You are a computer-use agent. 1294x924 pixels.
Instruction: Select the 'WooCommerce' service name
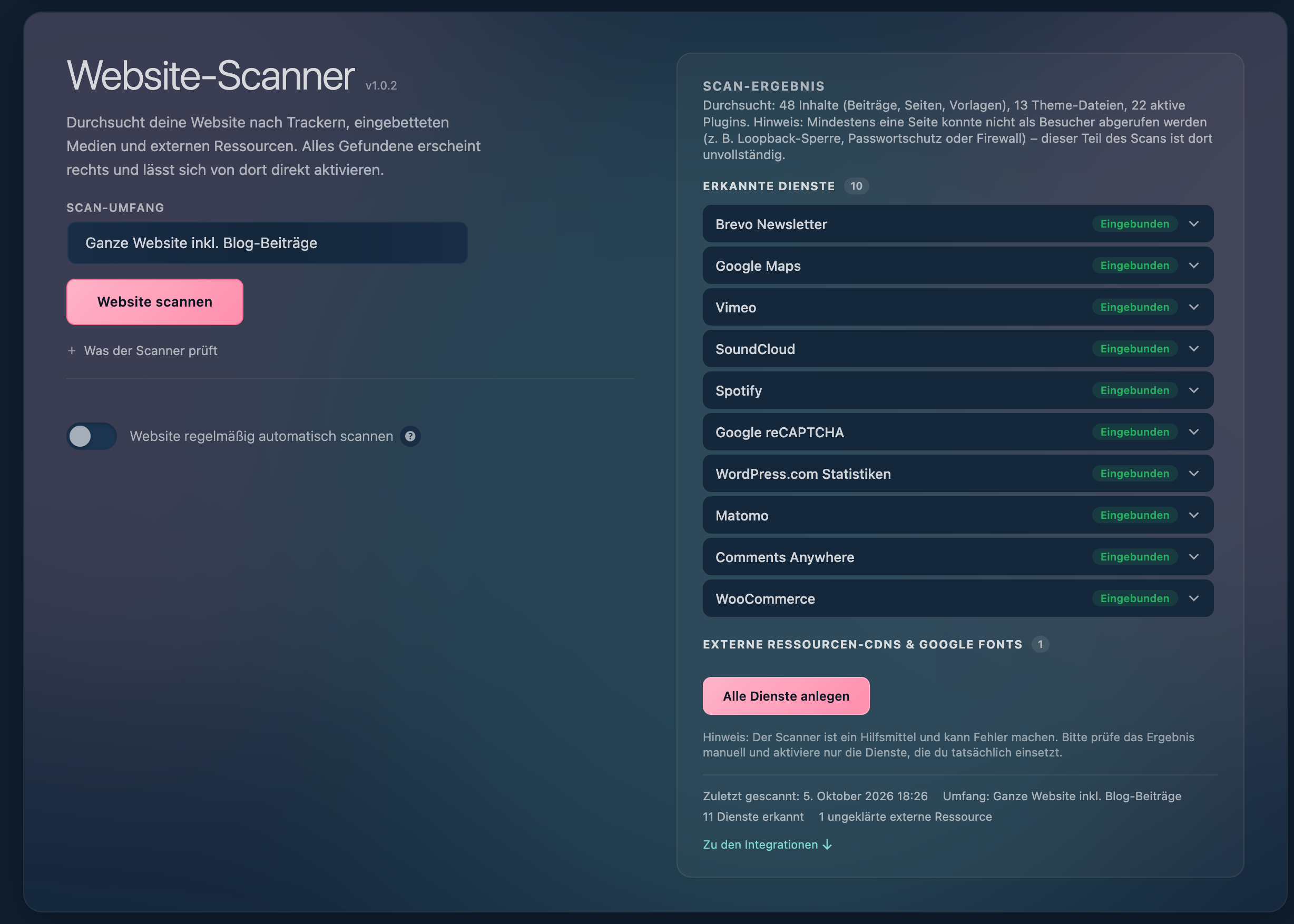766,598
